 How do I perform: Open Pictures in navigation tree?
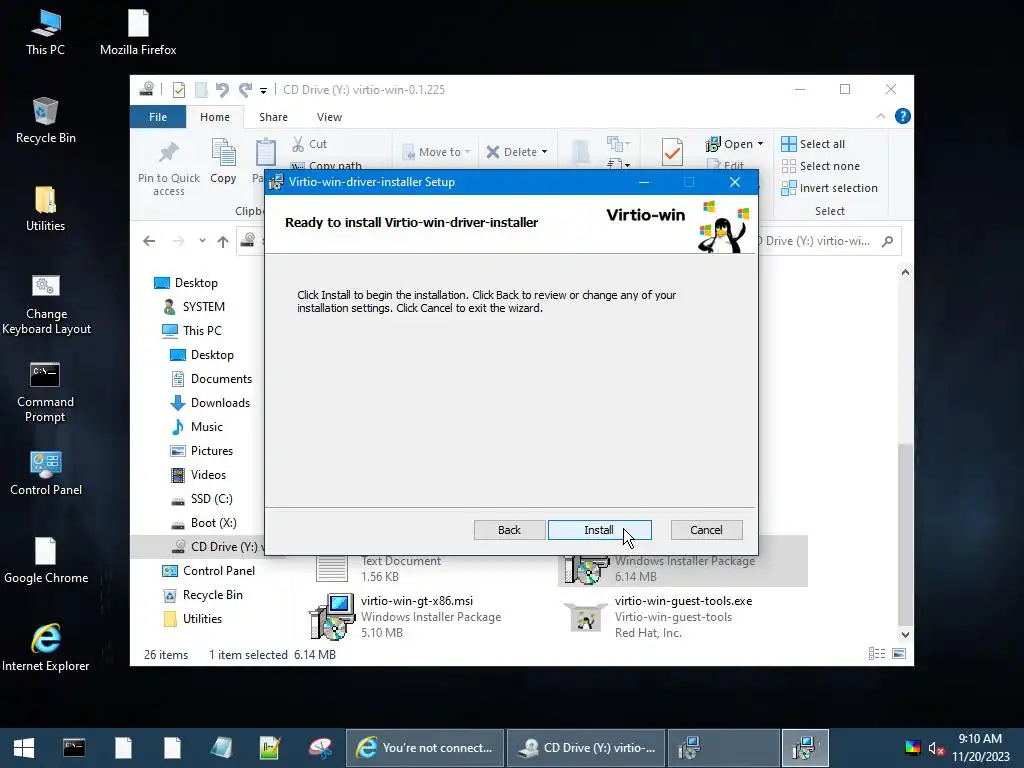pos(201,451)
